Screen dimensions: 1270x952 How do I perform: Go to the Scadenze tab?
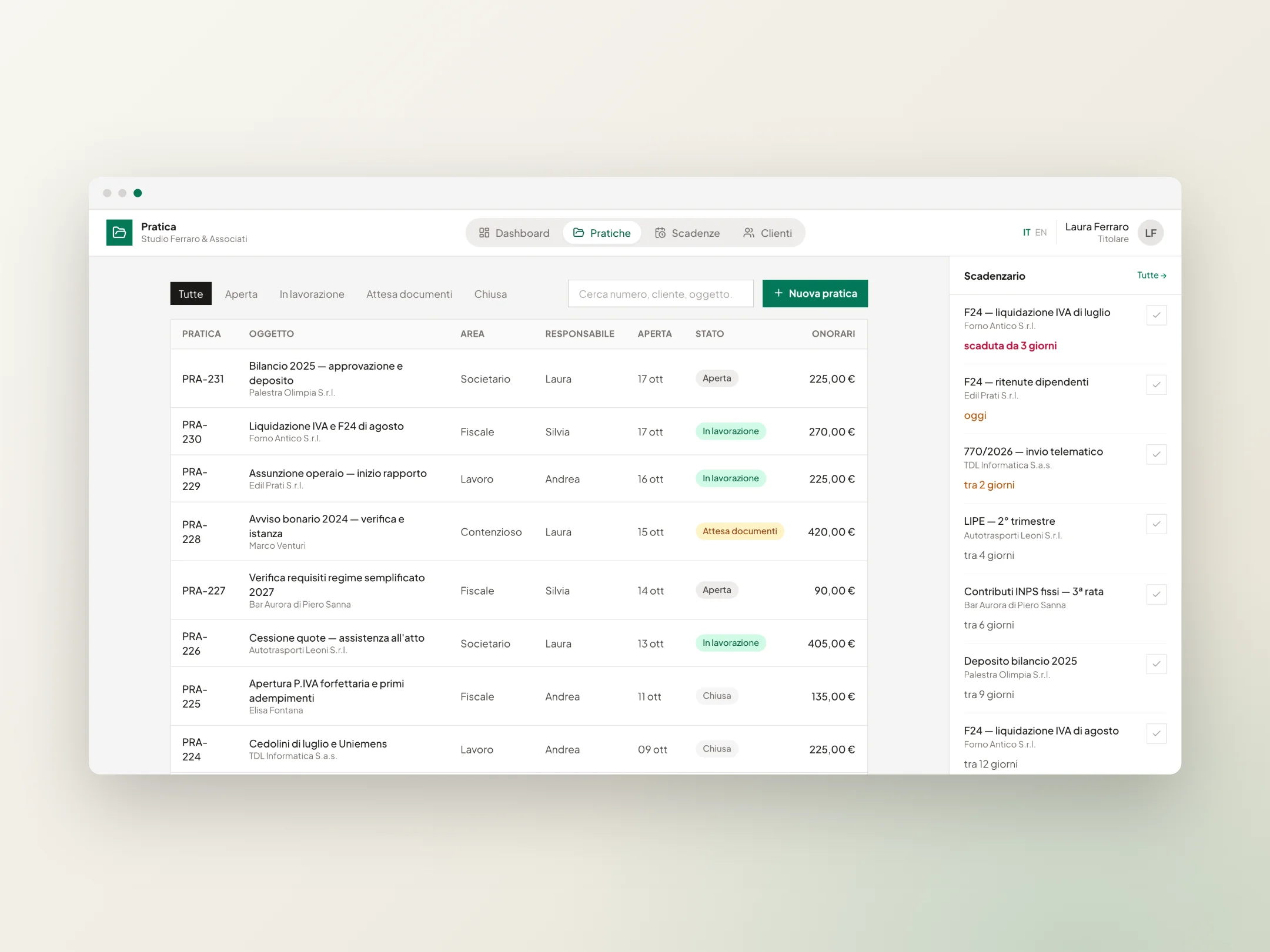tap(687, 233)
